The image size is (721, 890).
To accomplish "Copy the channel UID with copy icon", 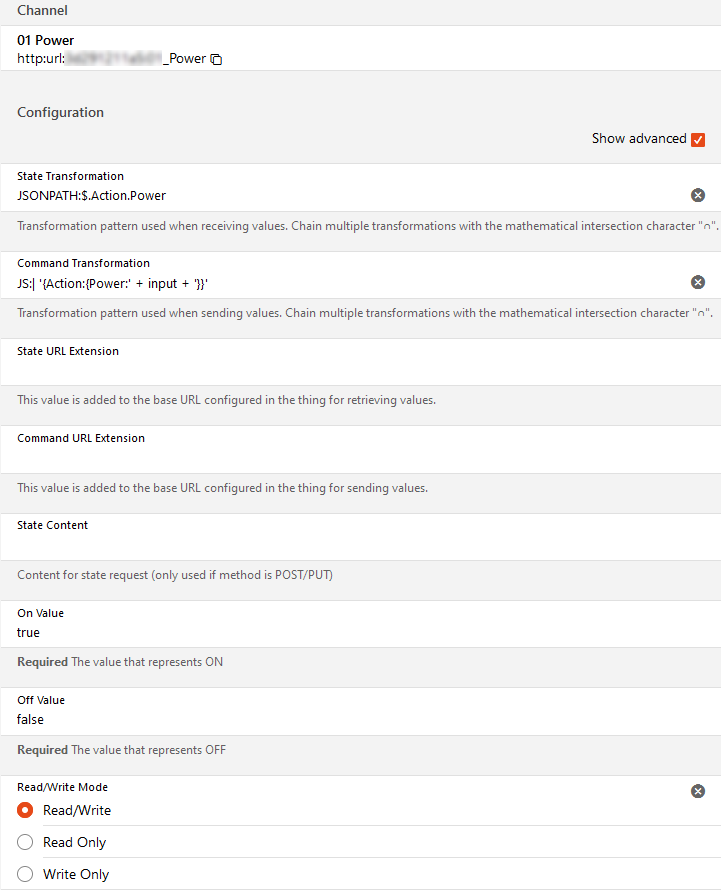I will 216,59.
